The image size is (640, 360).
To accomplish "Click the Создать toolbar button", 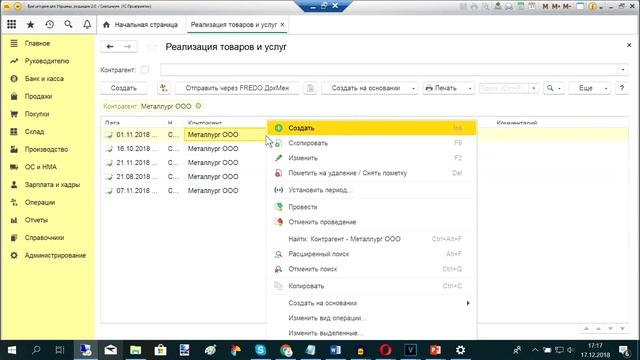I will click(124, 88).
